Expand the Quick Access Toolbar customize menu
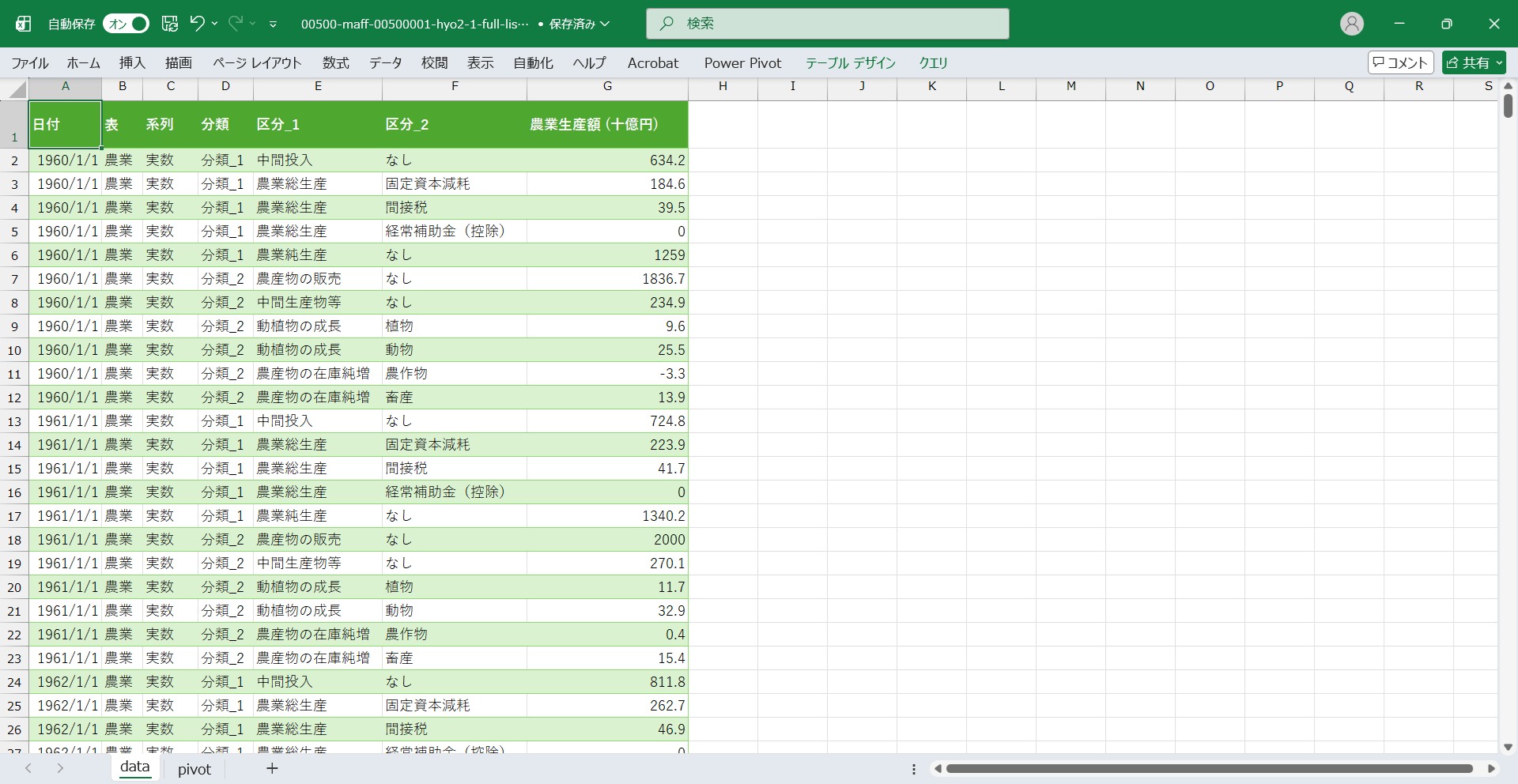 pos(273,24)
